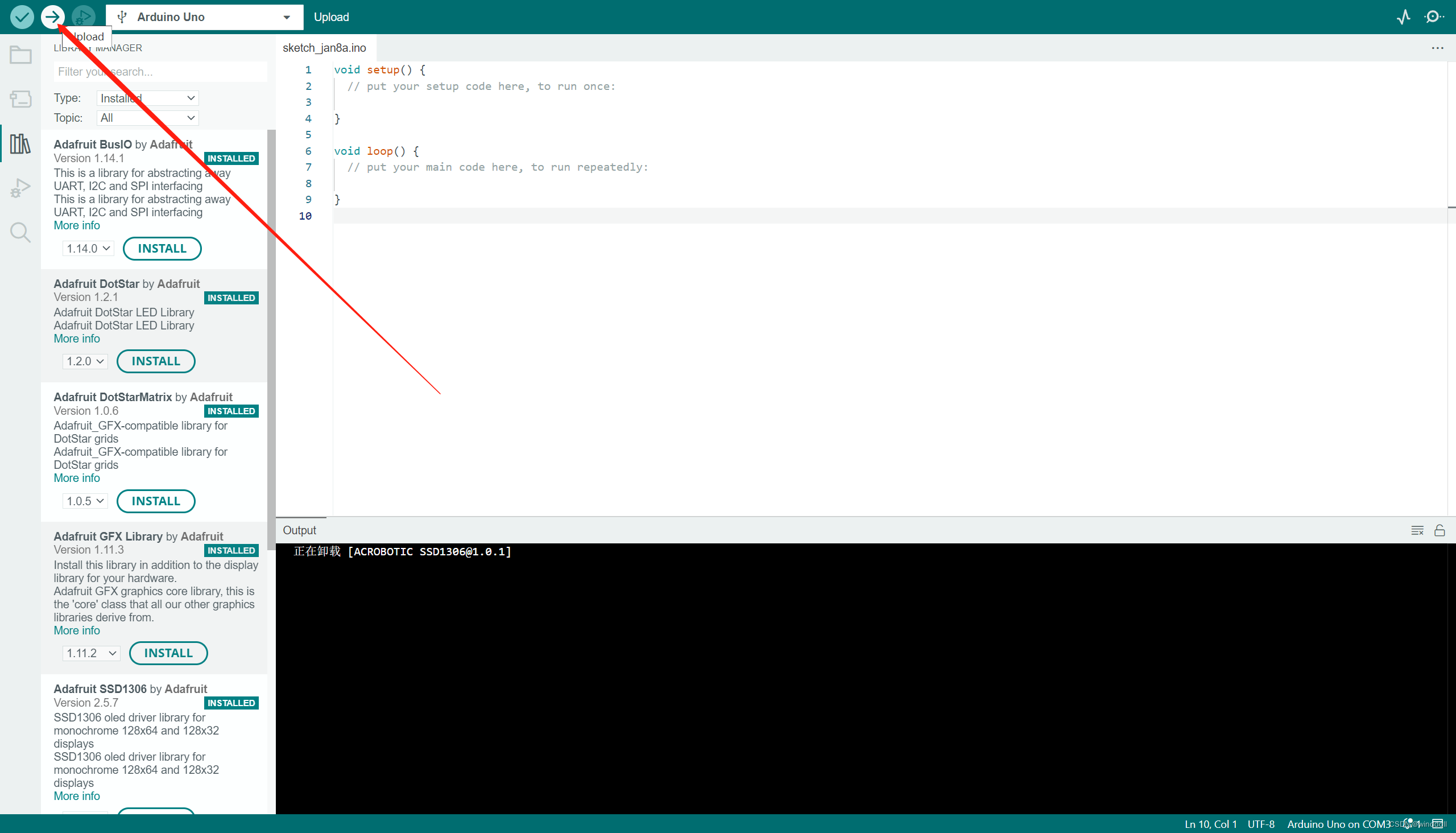Viewport: 1456px width, 833px height.
Task: Start debugging with the debug icon
Action: 84,17
